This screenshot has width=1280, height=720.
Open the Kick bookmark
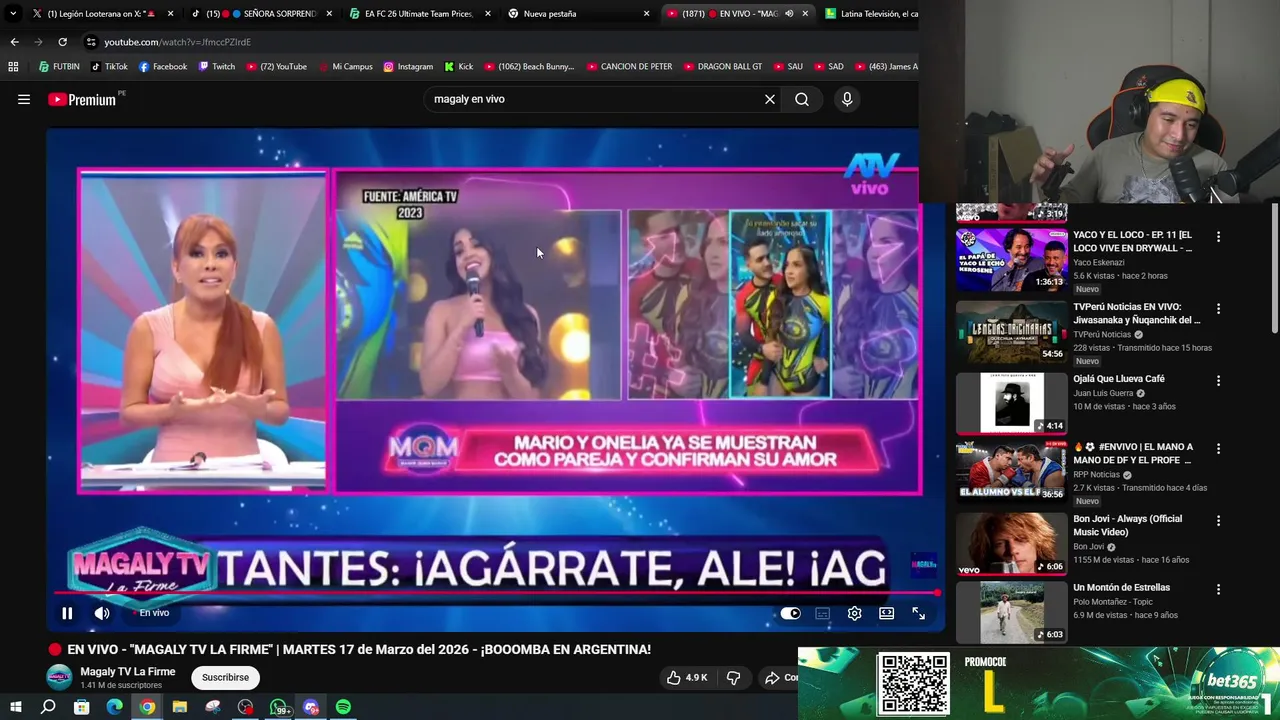[x=458, y=66]
